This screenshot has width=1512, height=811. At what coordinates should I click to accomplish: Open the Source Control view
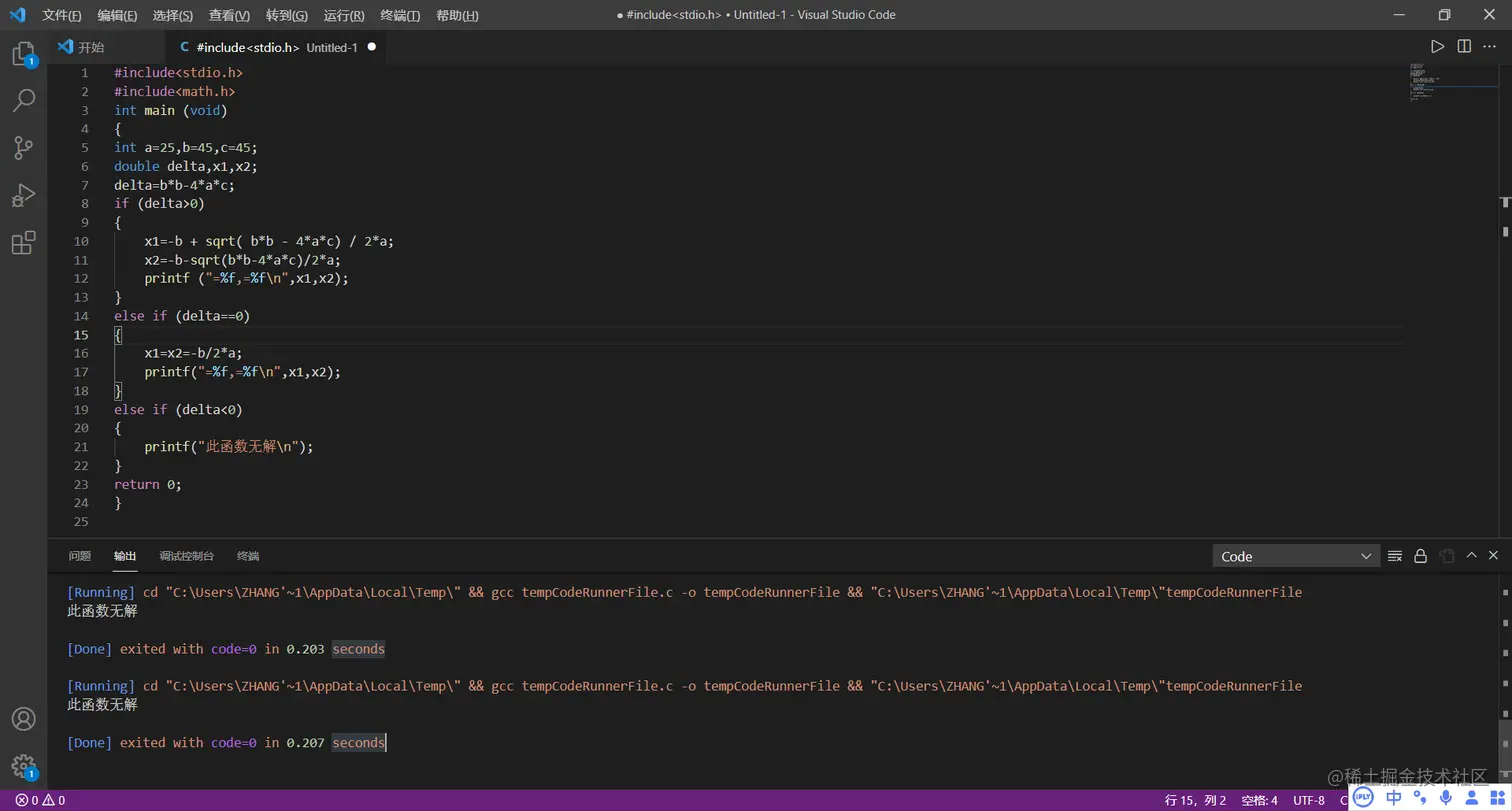23,148
